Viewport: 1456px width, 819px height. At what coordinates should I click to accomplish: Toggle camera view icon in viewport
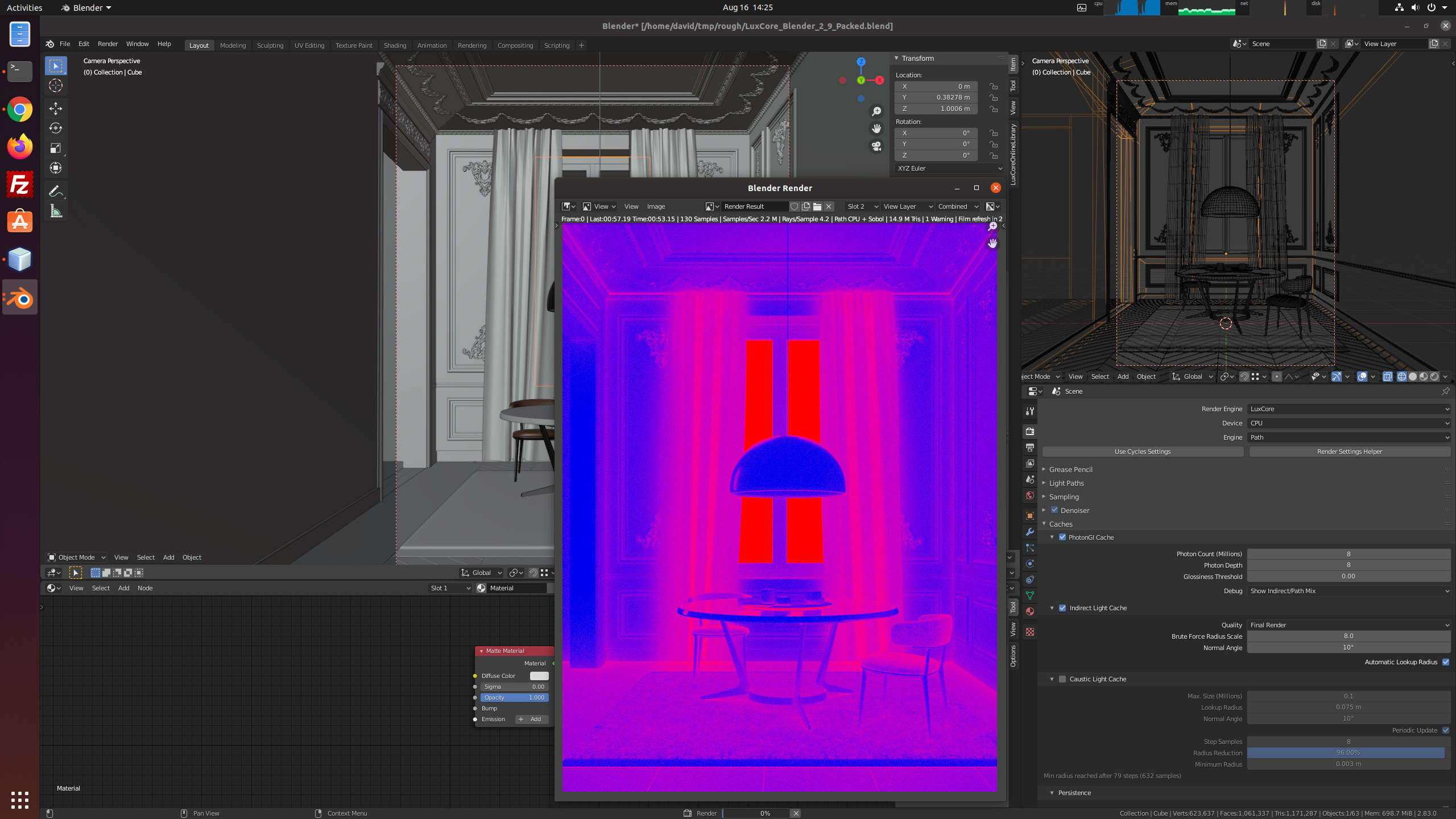[x=876, y=147]
